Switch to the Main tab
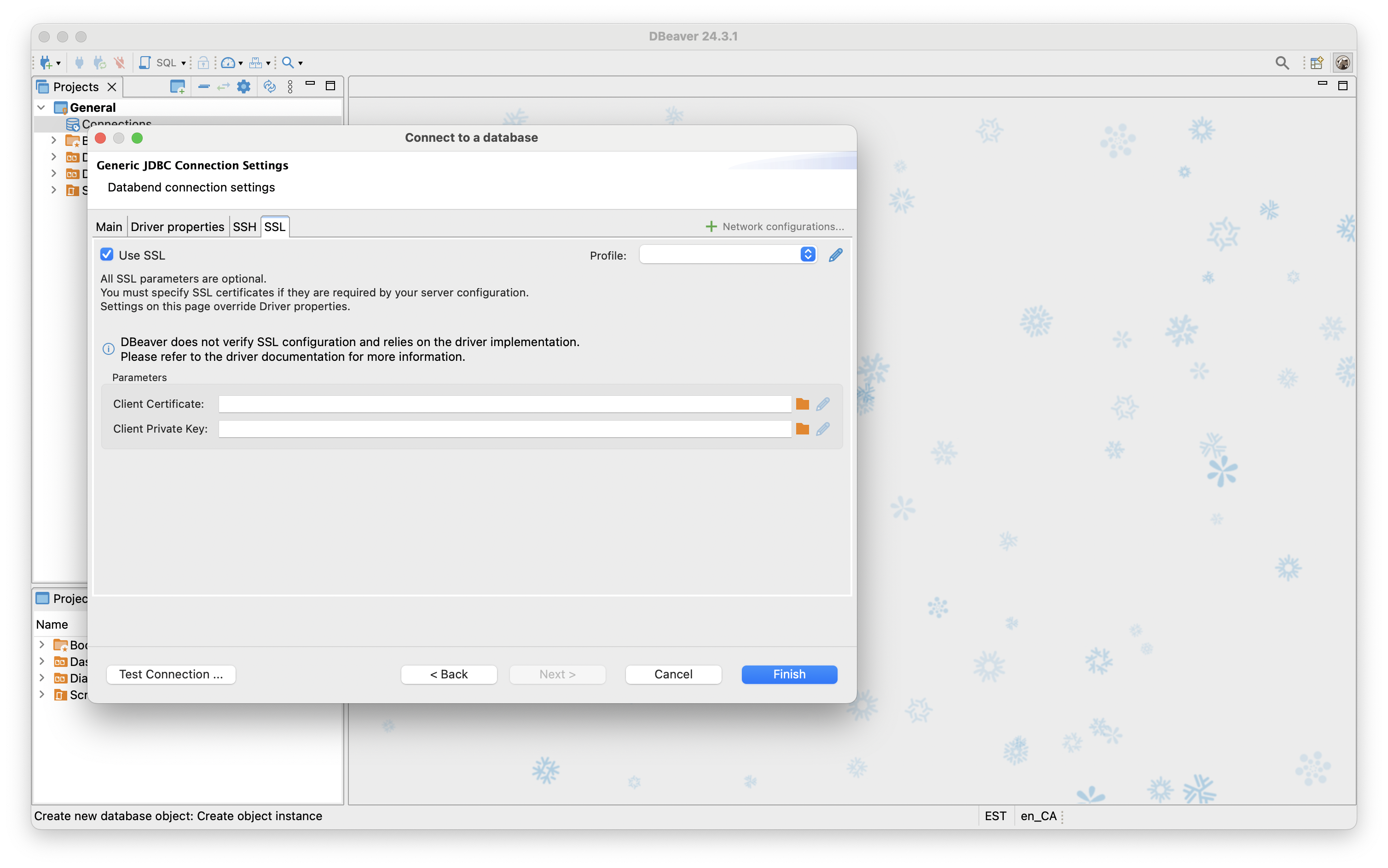1388x868 pixels. click(x=109, y=227)
